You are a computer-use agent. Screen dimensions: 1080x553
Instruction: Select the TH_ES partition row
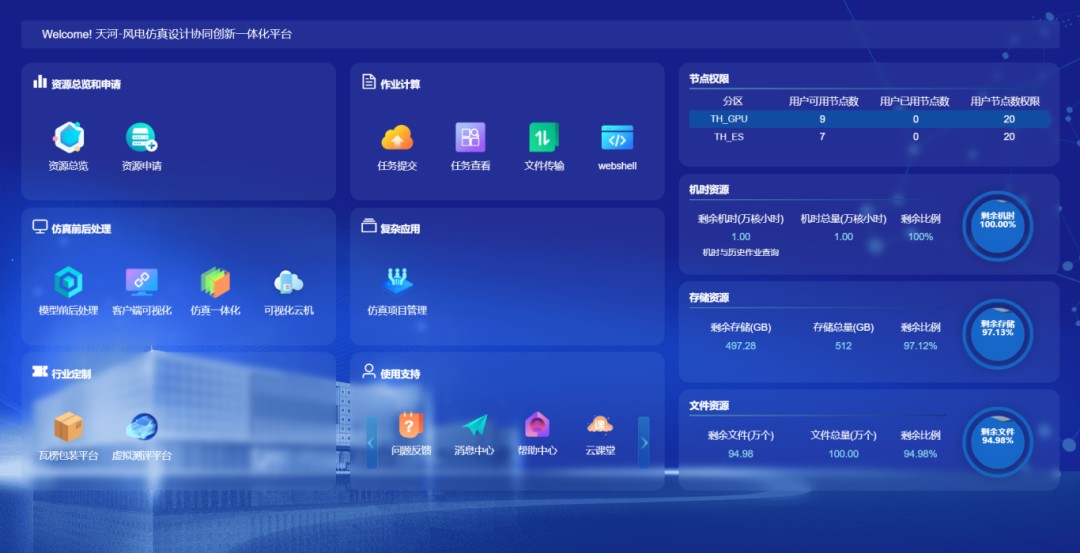click(x=869, y=137)
